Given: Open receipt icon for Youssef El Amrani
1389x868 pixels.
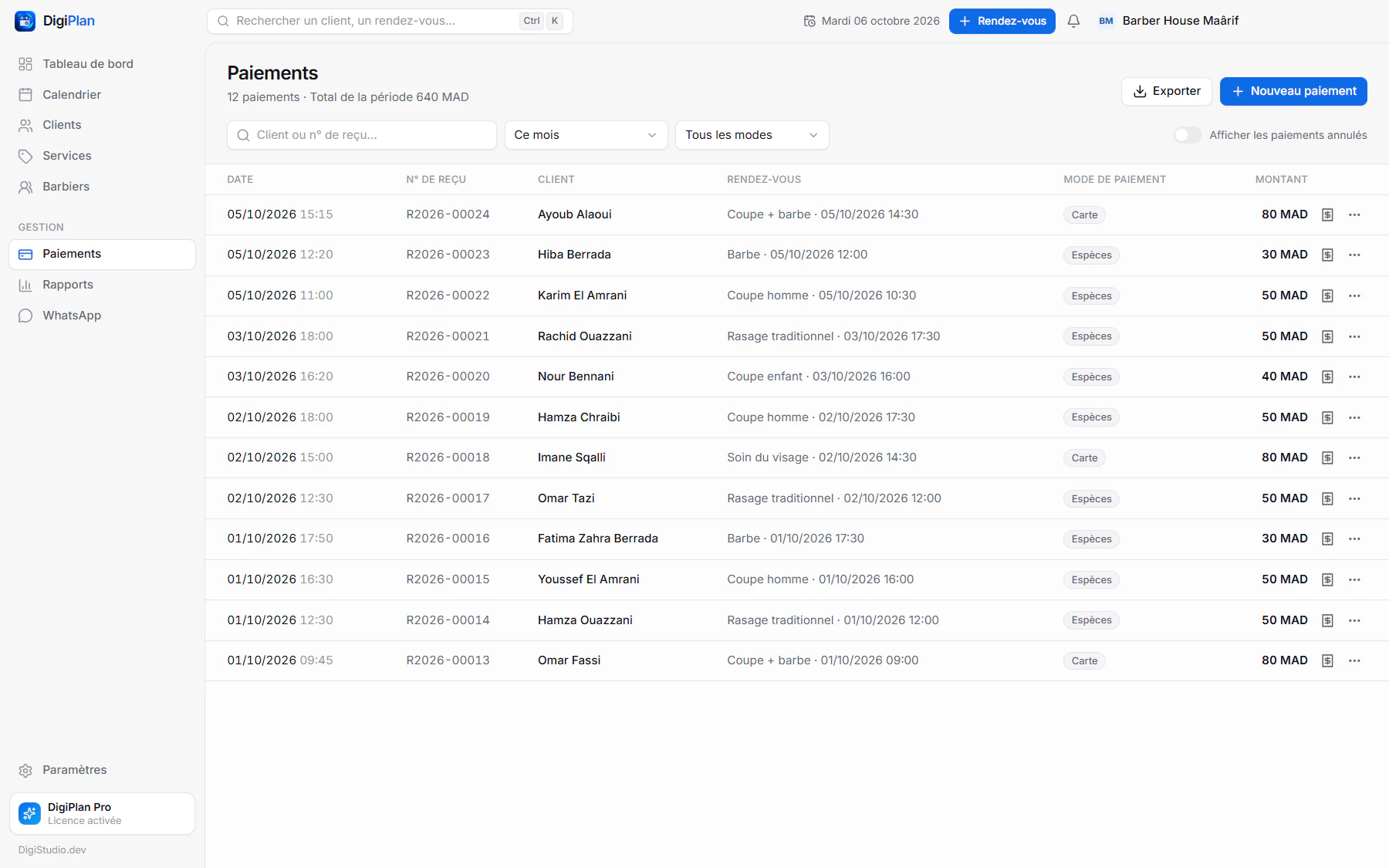Looking at the screenshot, I should point(1327,579).
